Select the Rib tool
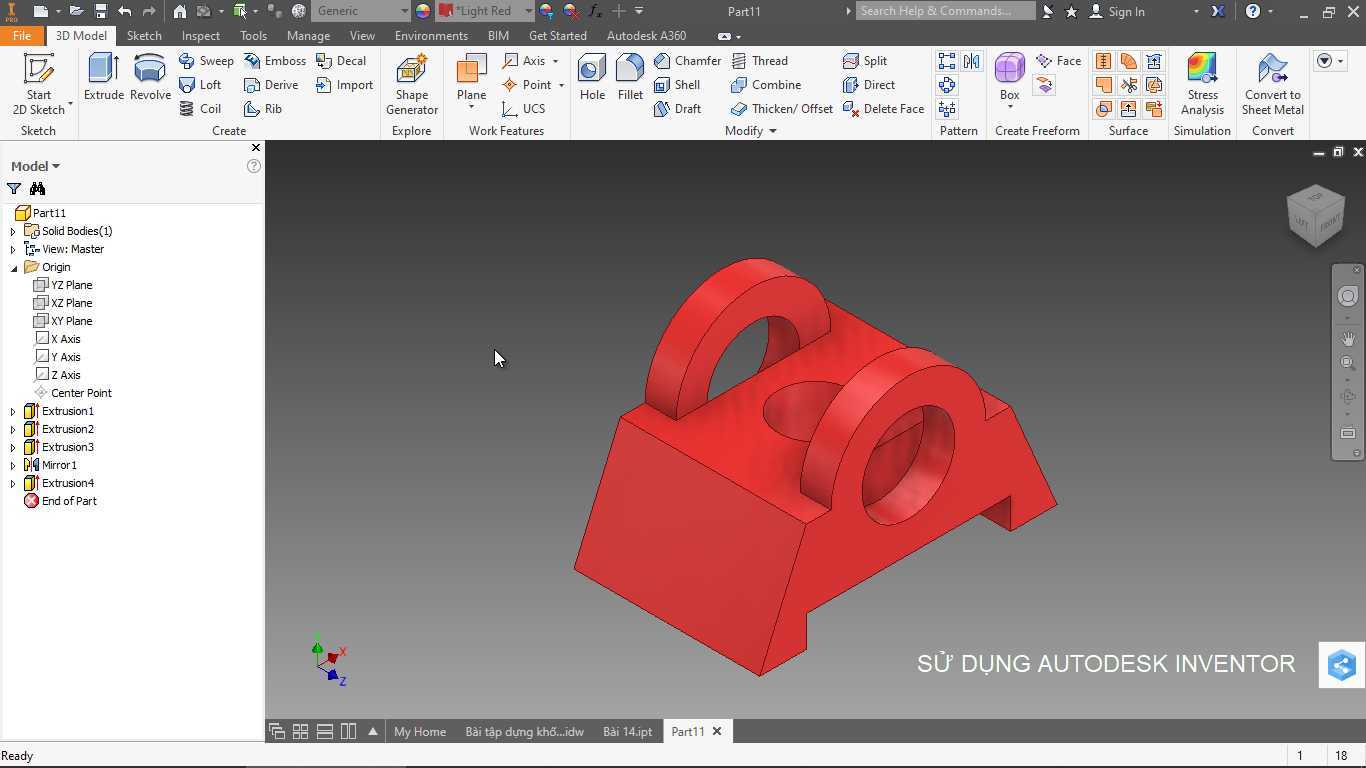The image size is (1366, 768). (x=263, y=109)
